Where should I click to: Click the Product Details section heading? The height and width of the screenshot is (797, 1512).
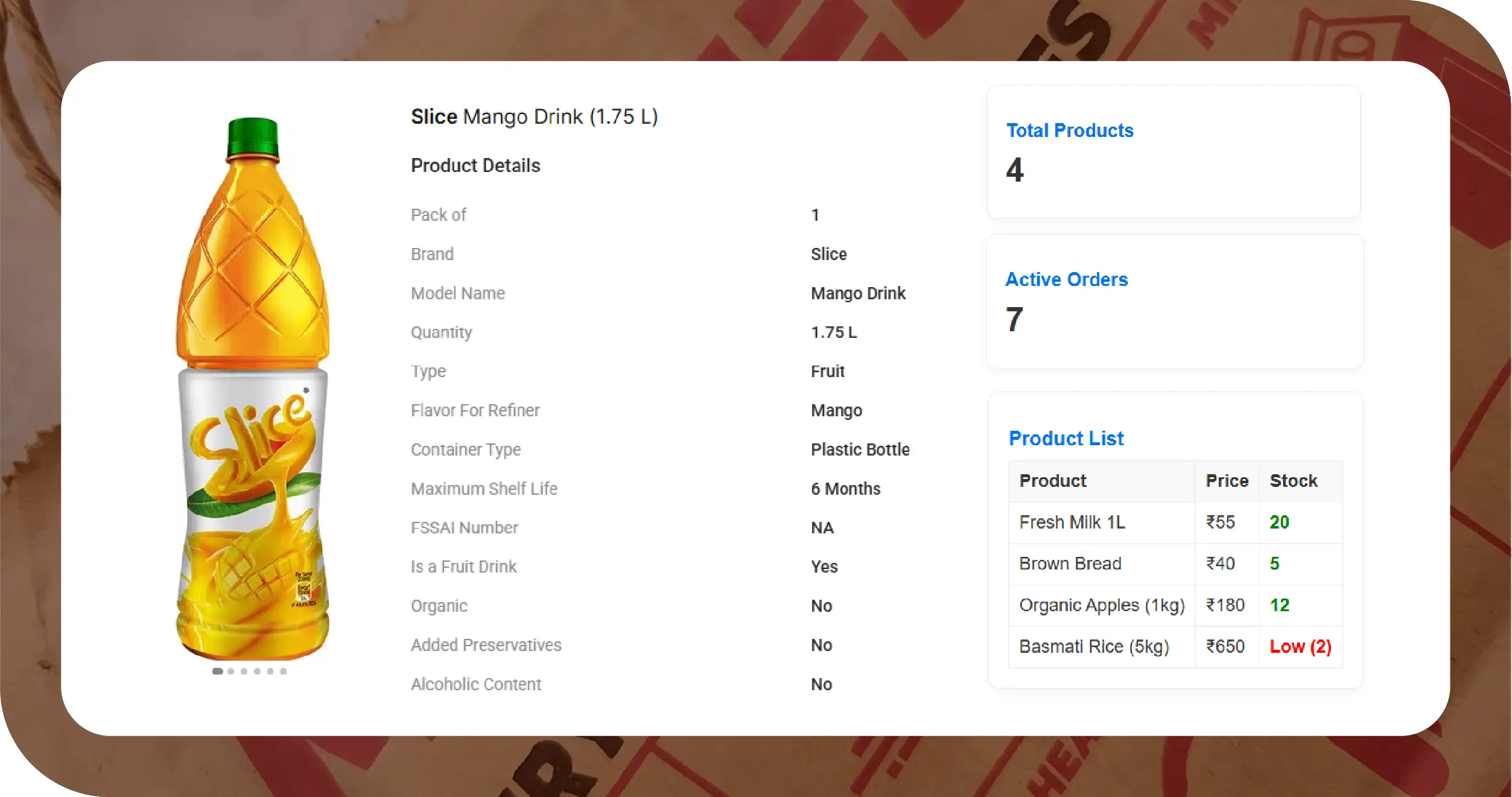(475, 165)
